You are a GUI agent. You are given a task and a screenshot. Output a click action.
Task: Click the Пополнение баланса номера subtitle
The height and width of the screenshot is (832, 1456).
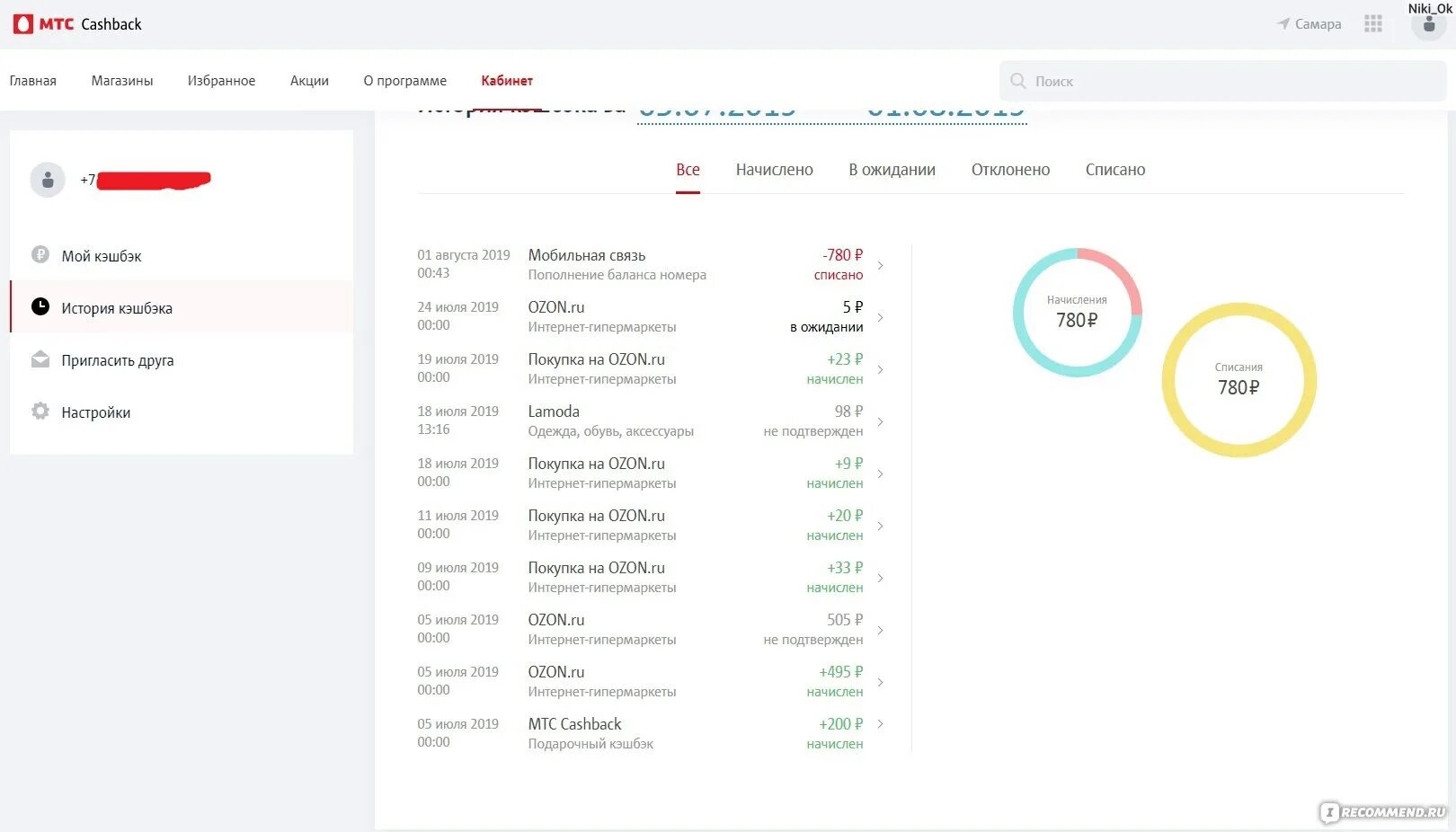click(617, 275)
